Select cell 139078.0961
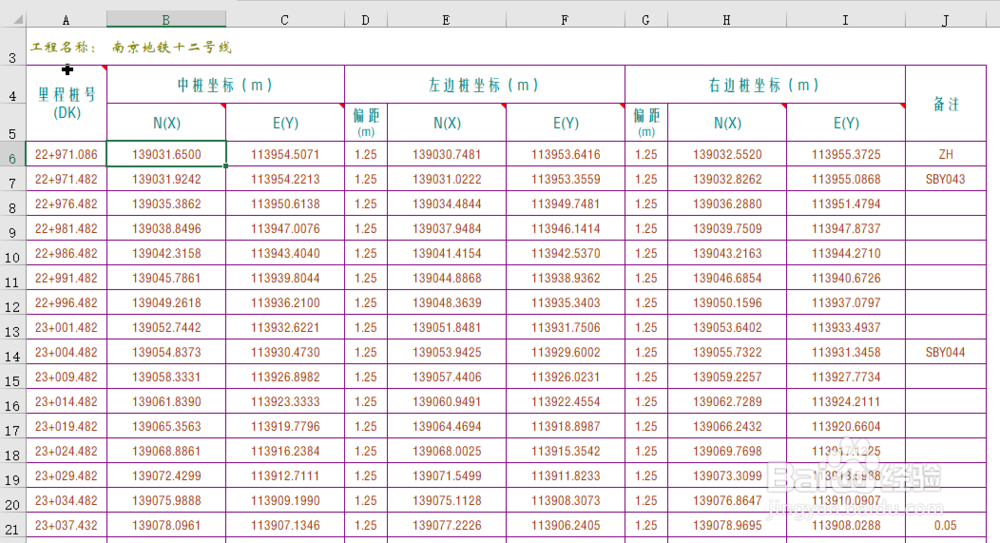The image size is (1000, 543). click(x=166, y=525)
